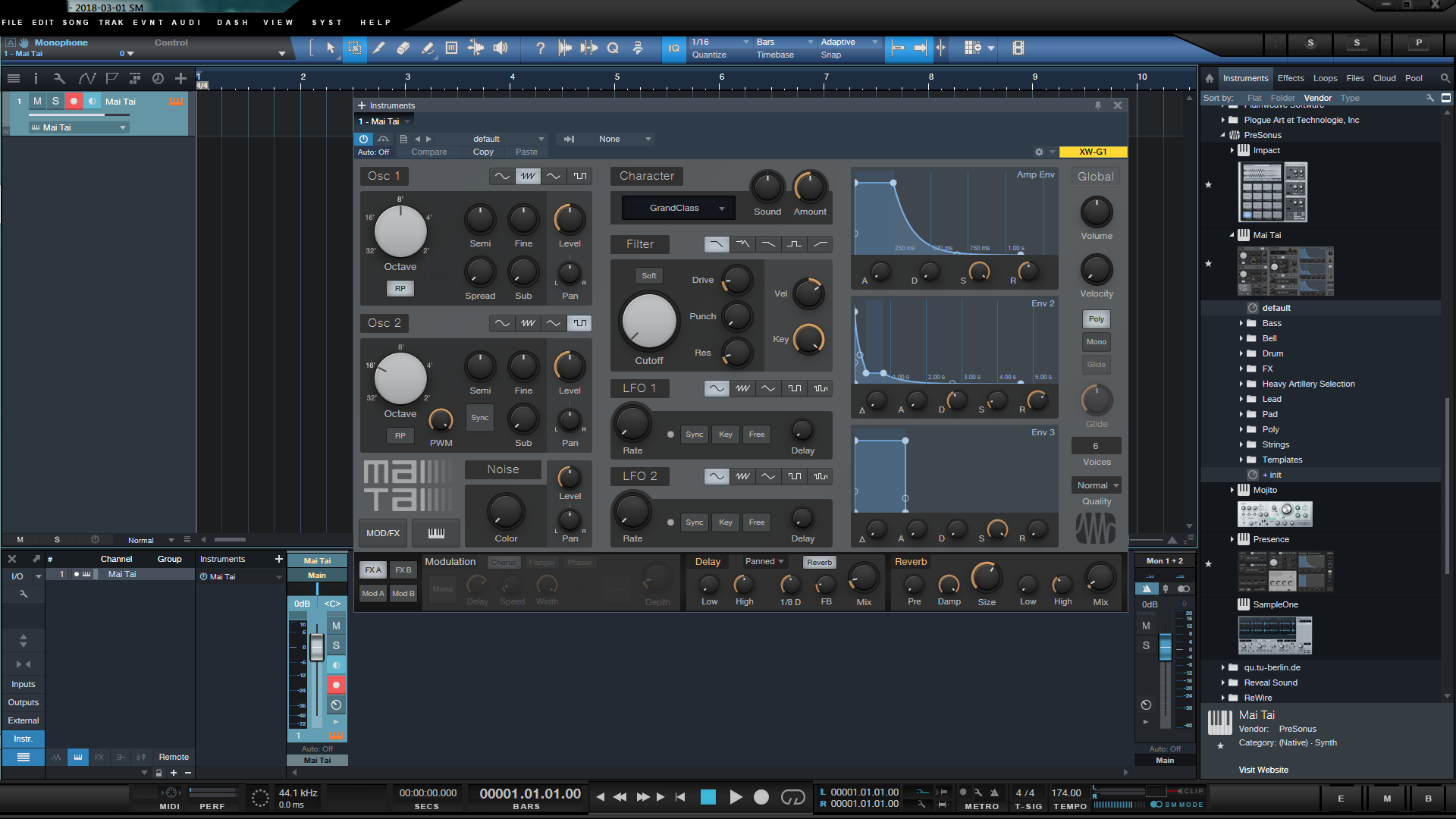
Task: Adjust the Global Volume knob
Action: tap(1097, 212)
